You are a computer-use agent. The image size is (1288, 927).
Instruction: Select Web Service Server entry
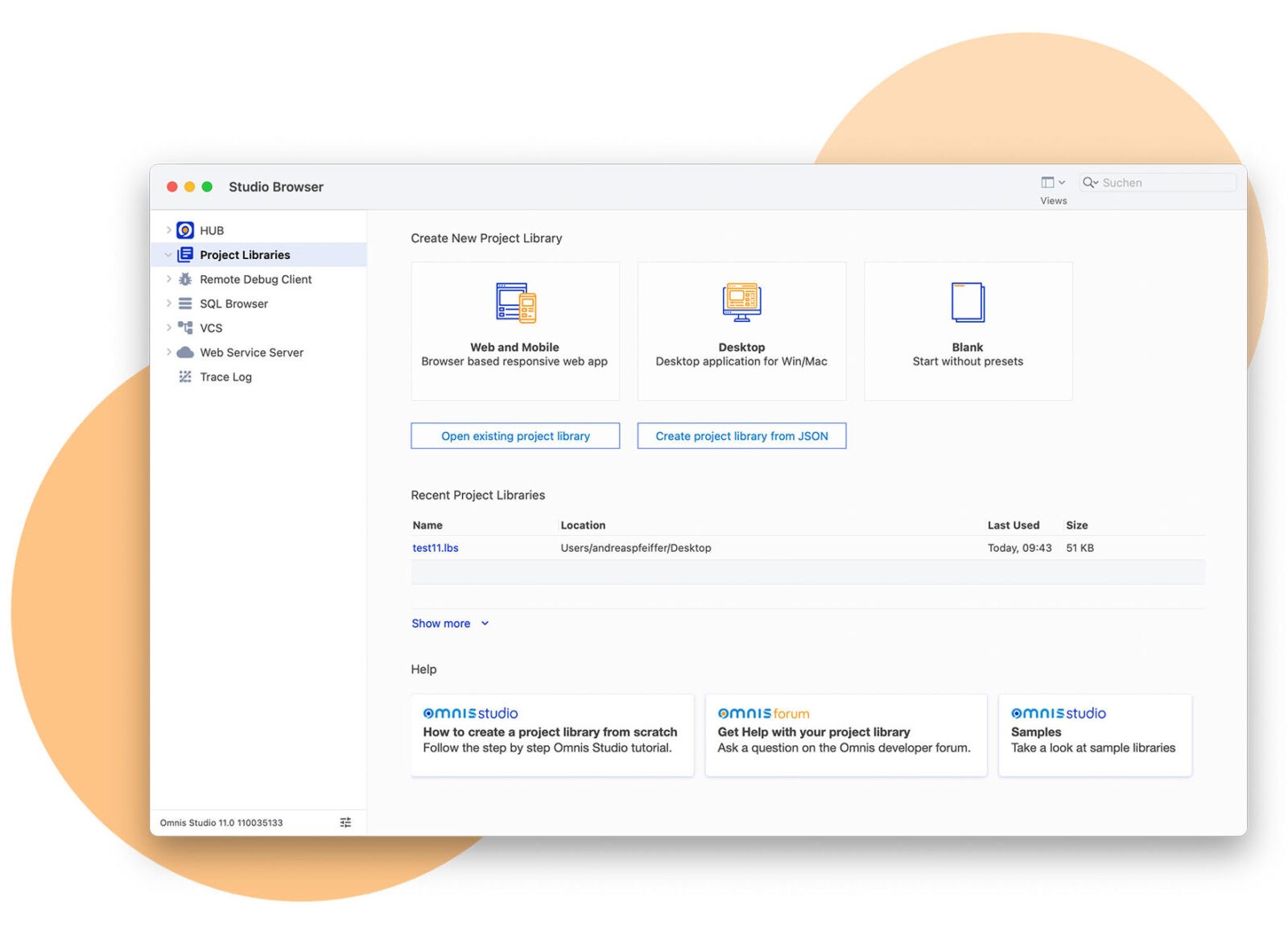pos(251,352)
